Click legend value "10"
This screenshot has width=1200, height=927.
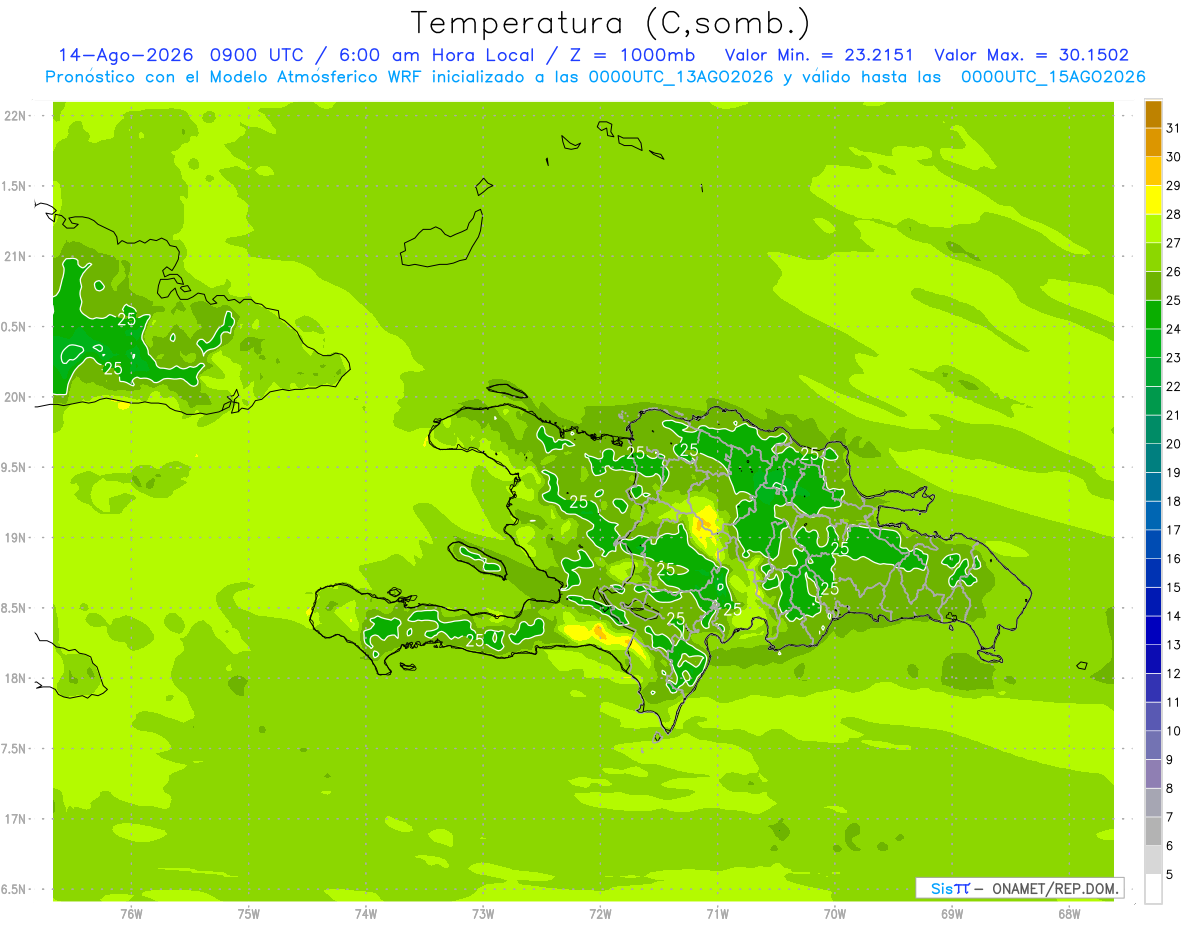(x=1173, y=731)
